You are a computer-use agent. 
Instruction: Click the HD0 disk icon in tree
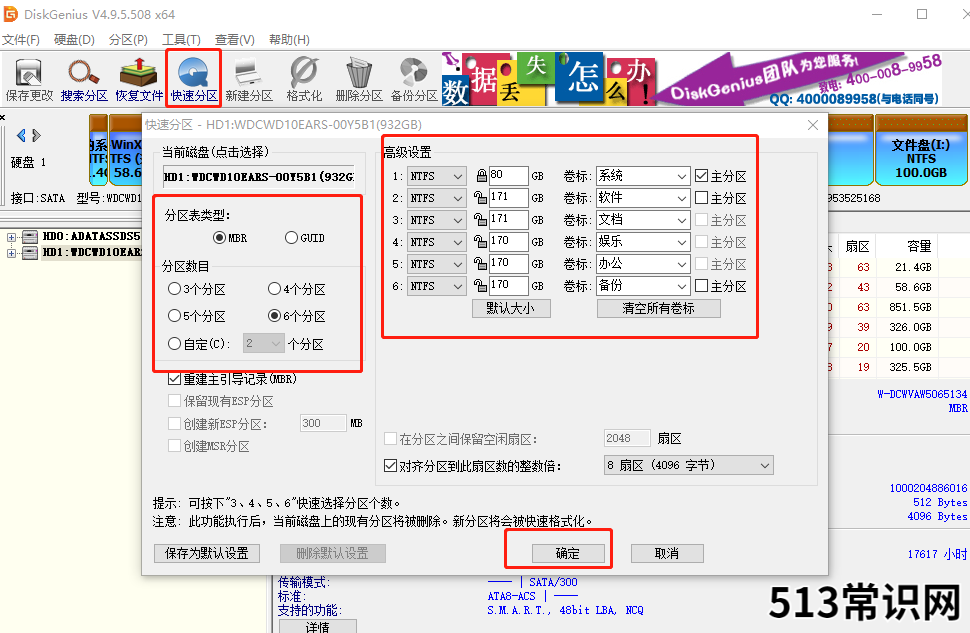[30, 236]
